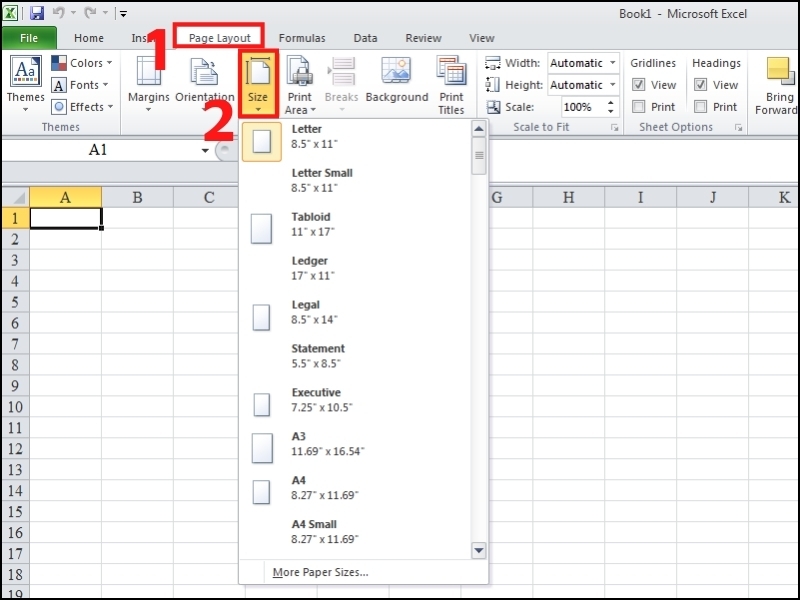The height and width of the screenshot is (600, 800).
Task: Enable Headings Print
Action: click(703, 106)
